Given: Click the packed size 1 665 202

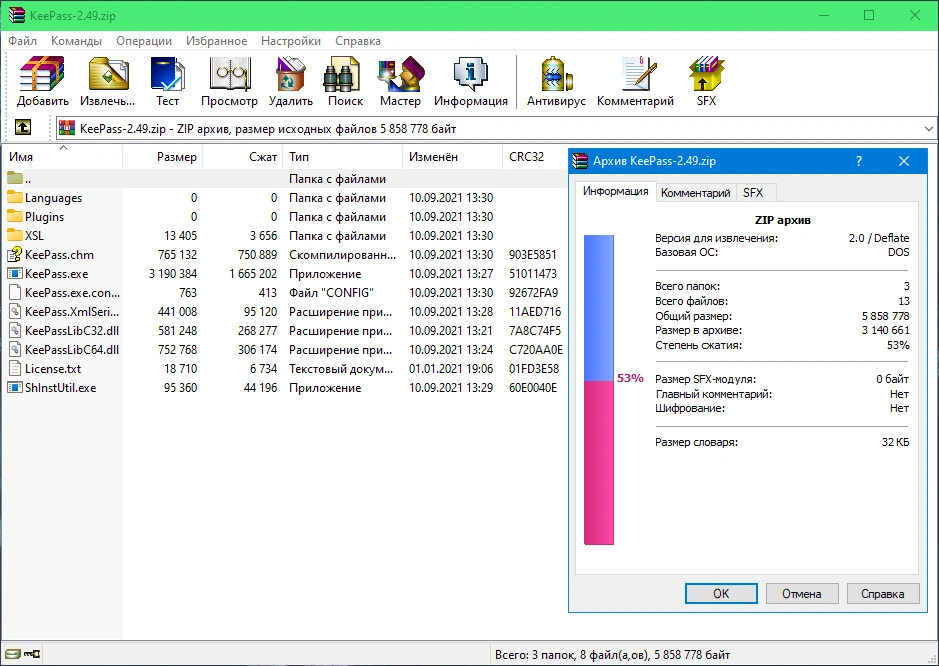Looking at the screenshot, I should tap(253, 274).
